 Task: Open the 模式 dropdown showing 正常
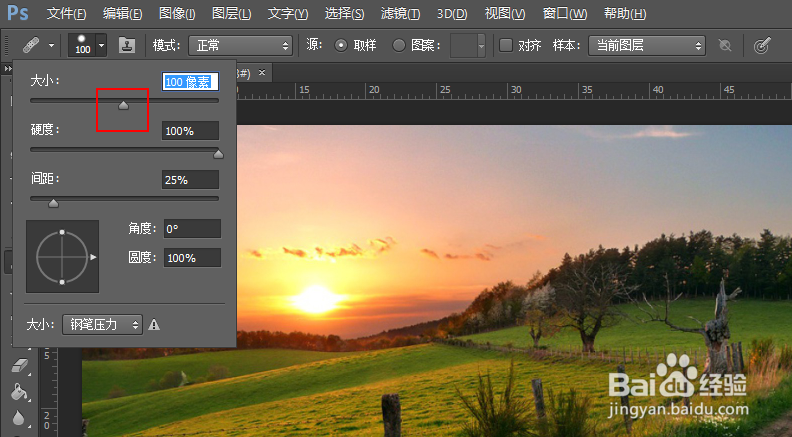point(240,46)
